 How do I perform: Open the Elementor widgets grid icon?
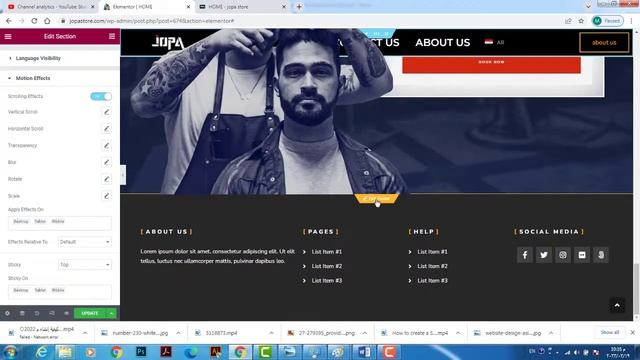point(112,36)
